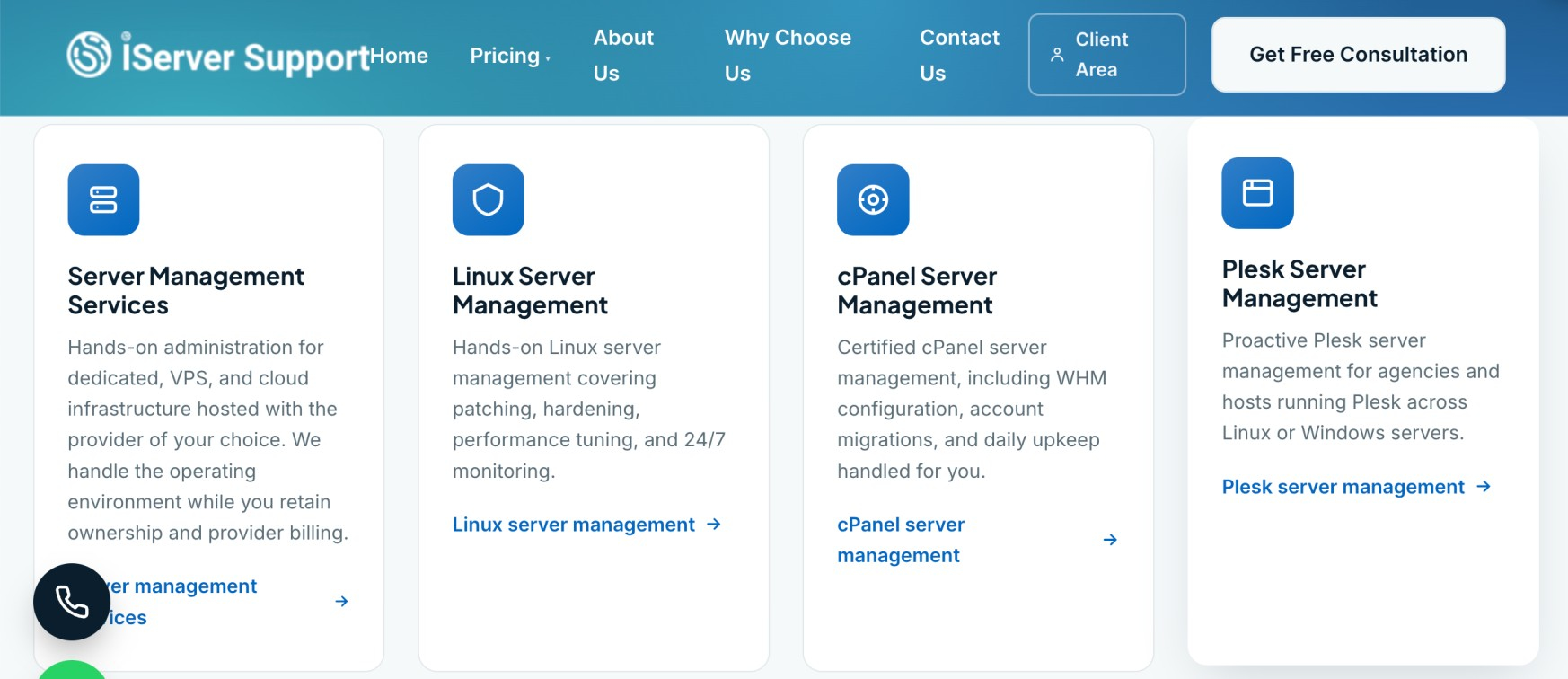
Task: Click the arrow beside Linux server management
Action: point(714,525)
